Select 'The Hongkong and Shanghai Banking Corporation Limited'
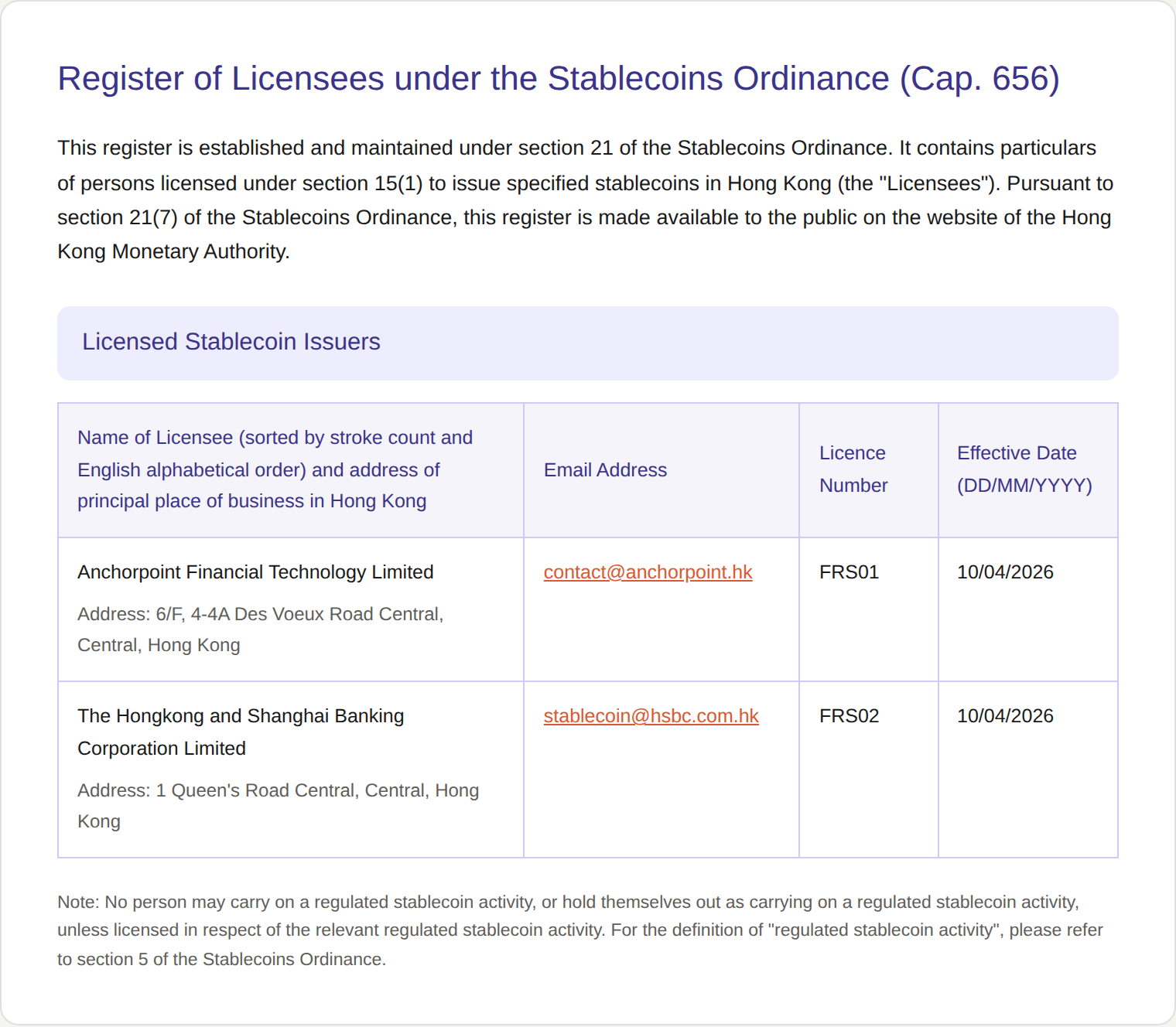Image resolution: width=1176 pixels, height=1027 pixels. tap(241, 732)
